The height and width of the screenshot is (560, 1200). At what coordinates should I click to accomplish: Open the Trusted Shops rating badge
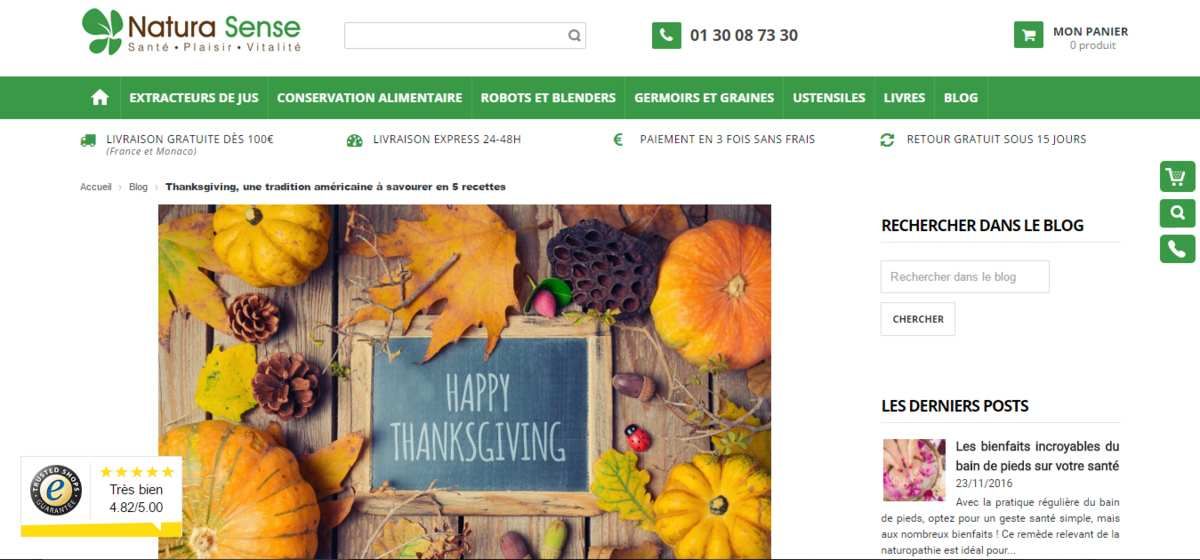point(101,497)
